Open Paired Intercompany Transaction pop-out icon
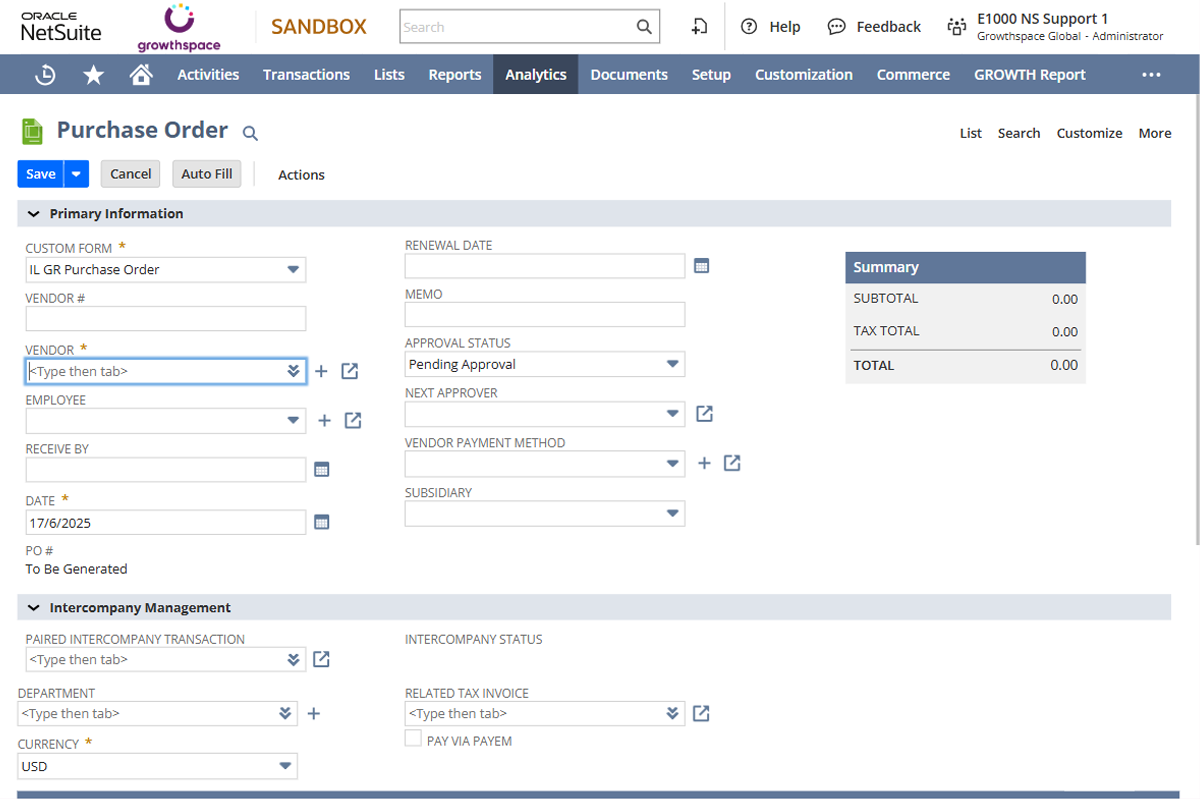 click(321, 659)
